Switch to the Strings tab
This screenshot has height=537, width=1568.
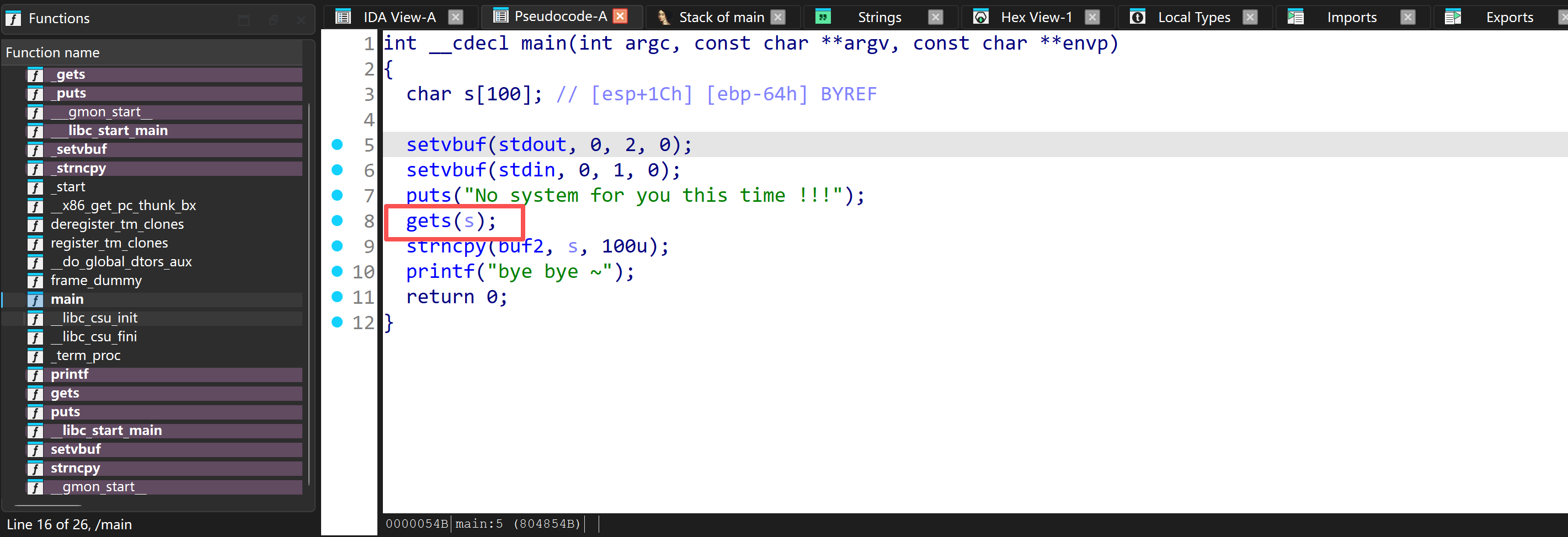coord(879,17)
